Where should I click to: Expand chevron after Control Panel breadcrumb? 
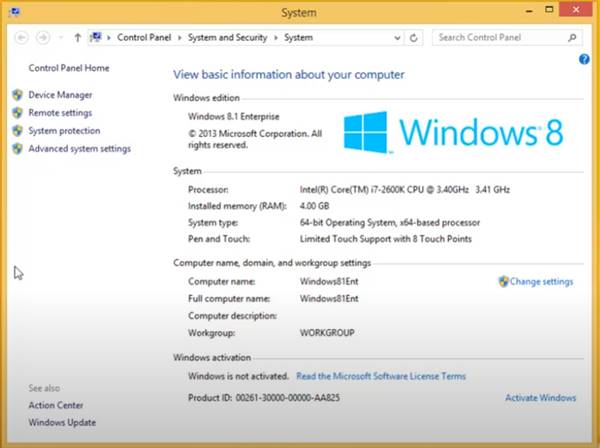(x=179, y=38)
